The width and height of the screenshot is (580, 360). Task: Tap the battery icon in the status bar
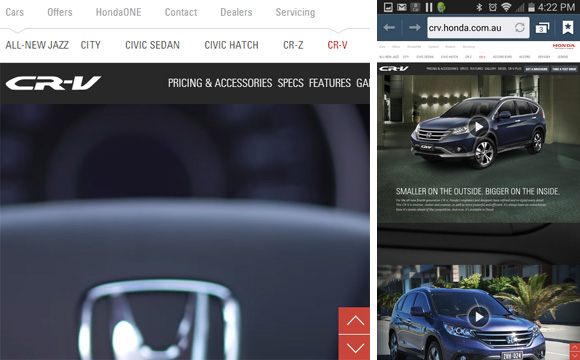tap(532, 7)
